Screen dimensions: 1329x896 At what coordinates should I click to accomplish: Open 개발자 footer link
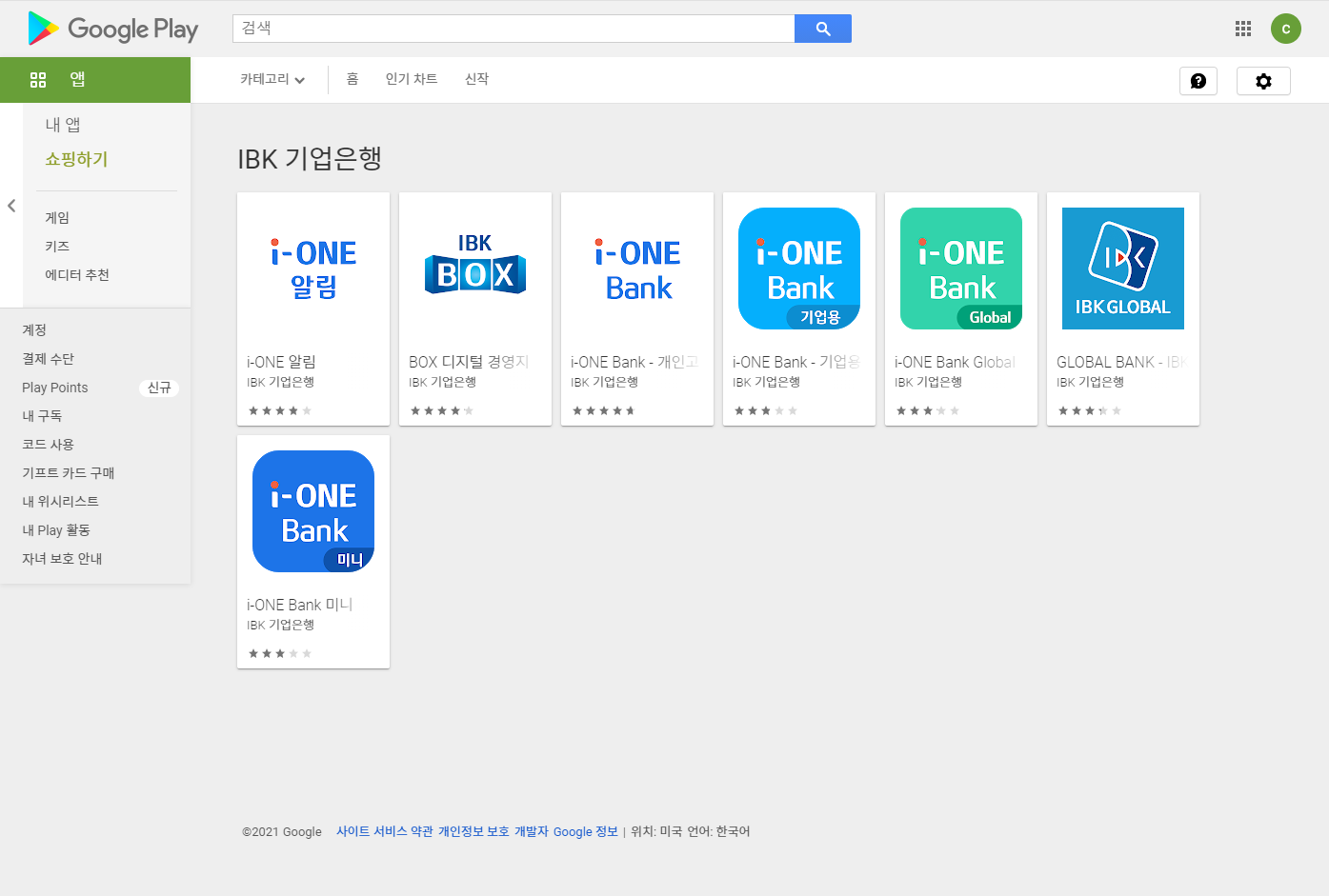point(532,831)
